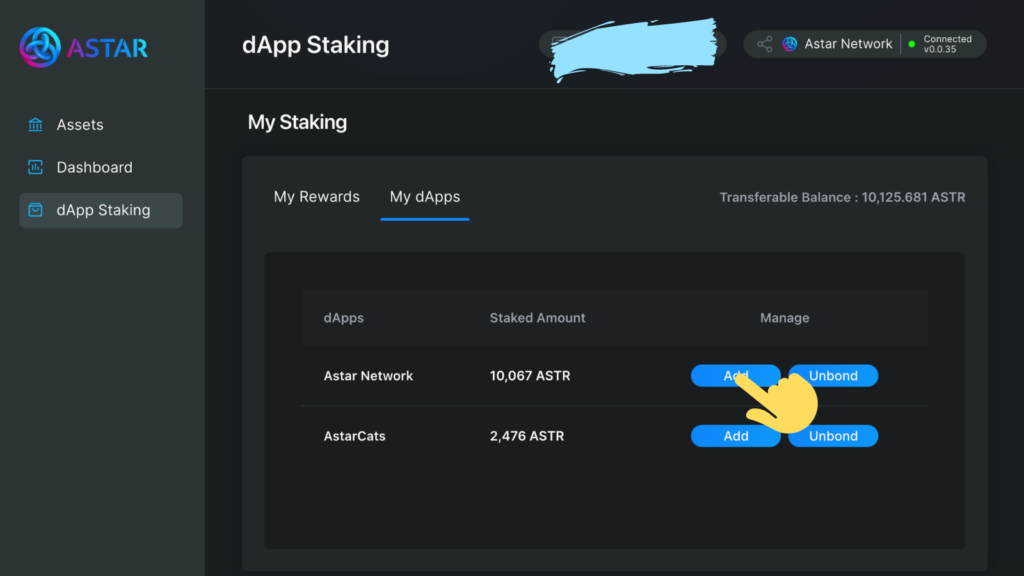1024x576 pixels.
Task: Unbond stake from AstarCats
Action: (833, 436)
